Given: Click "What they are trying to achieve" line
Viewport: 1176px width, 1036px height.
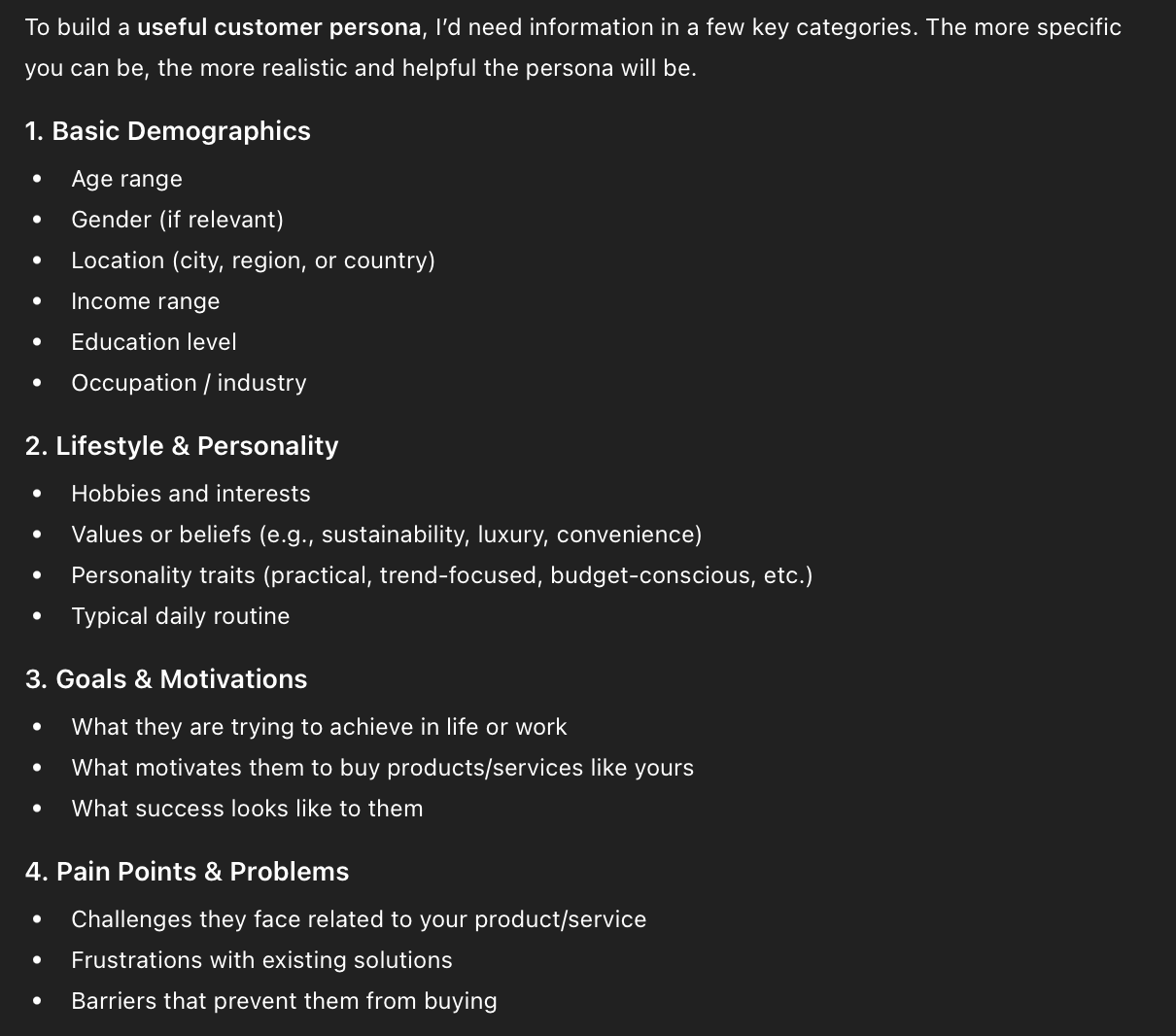Looking at the screenshot, I should (x=319, y=727).
